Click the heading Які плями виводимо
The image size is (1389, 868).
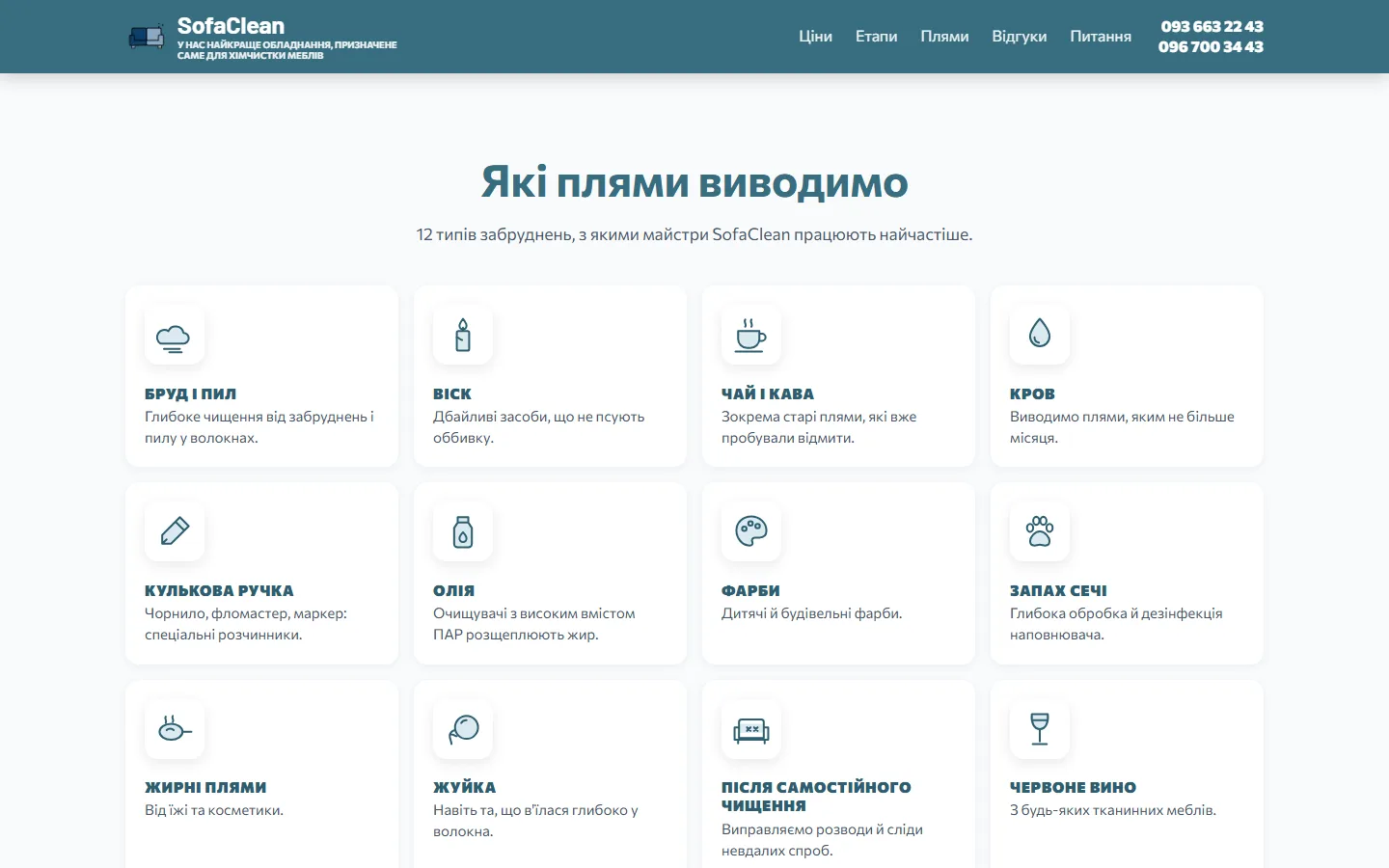tap(694, 181)
